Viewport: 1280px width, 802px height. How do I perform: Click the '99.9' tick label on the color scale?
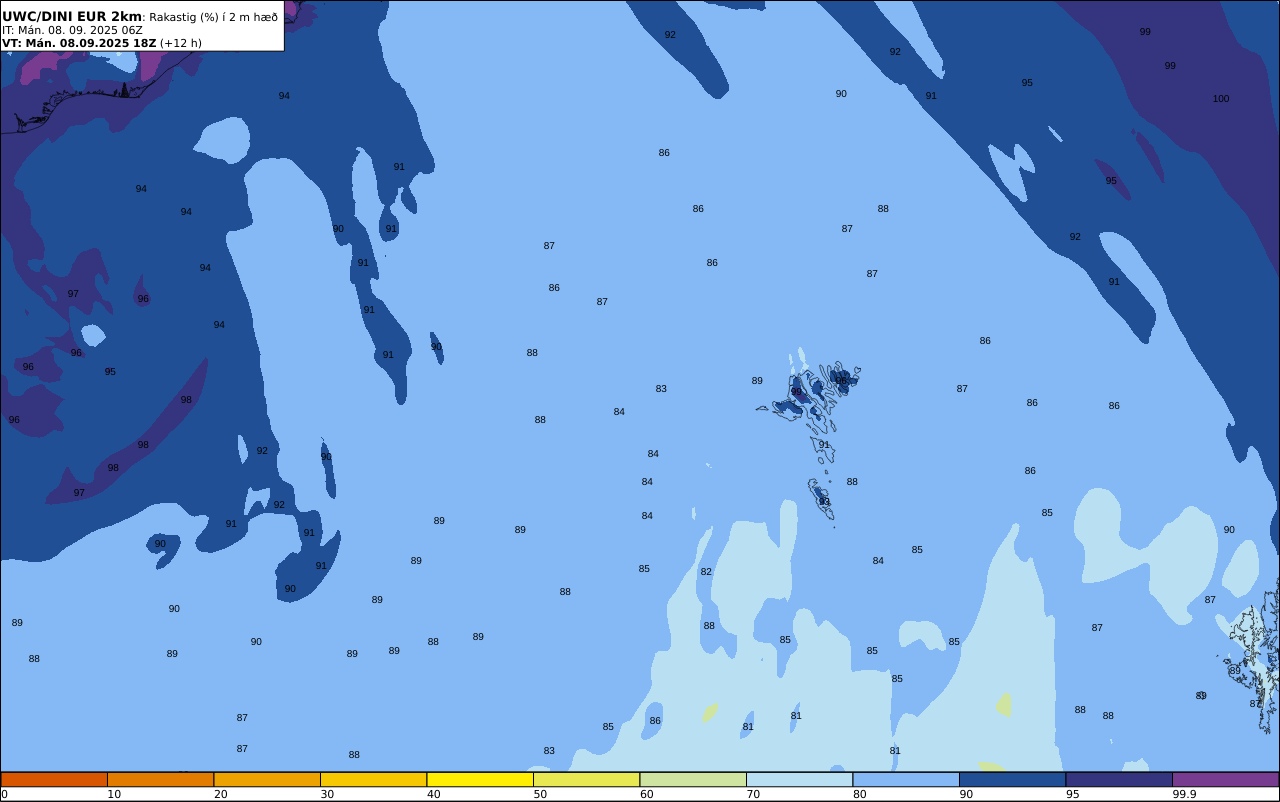tap(1184, 794)
